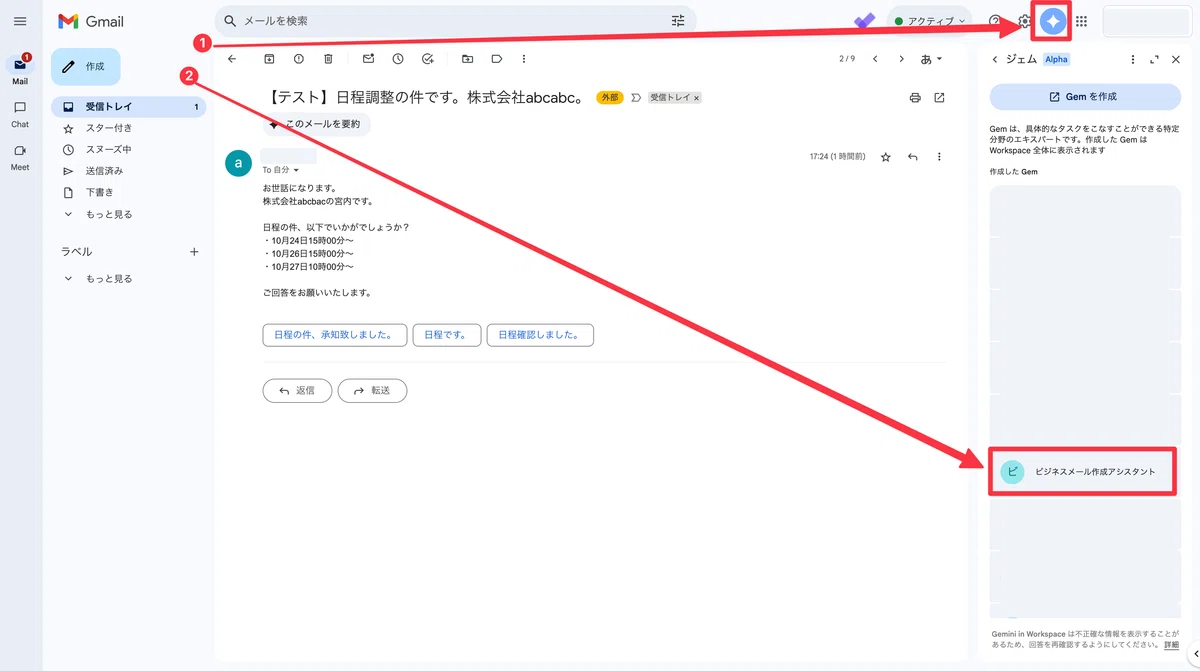Go to newer email chevron

click(875, 59)
